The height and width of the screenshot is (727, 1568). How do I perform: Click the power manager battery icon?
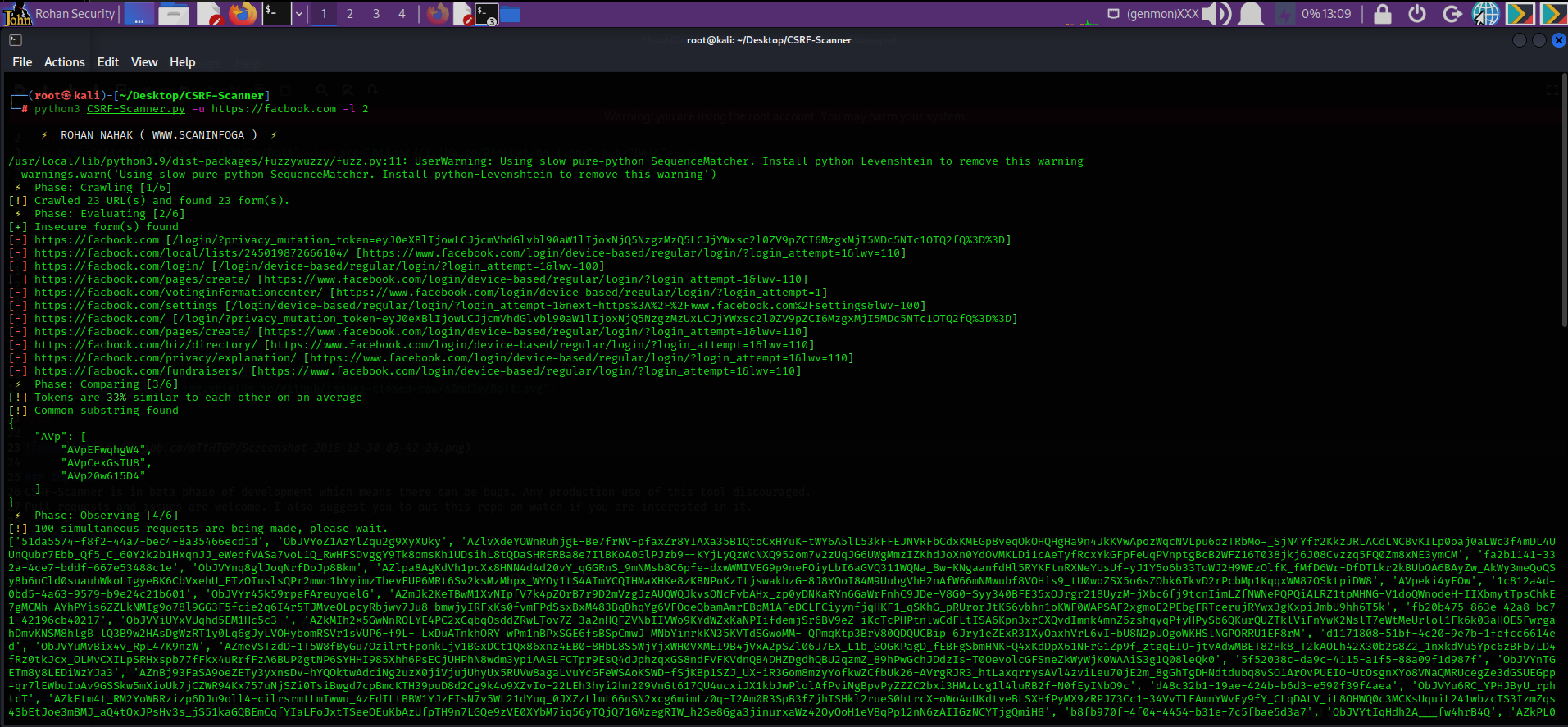pos(1286,14)
